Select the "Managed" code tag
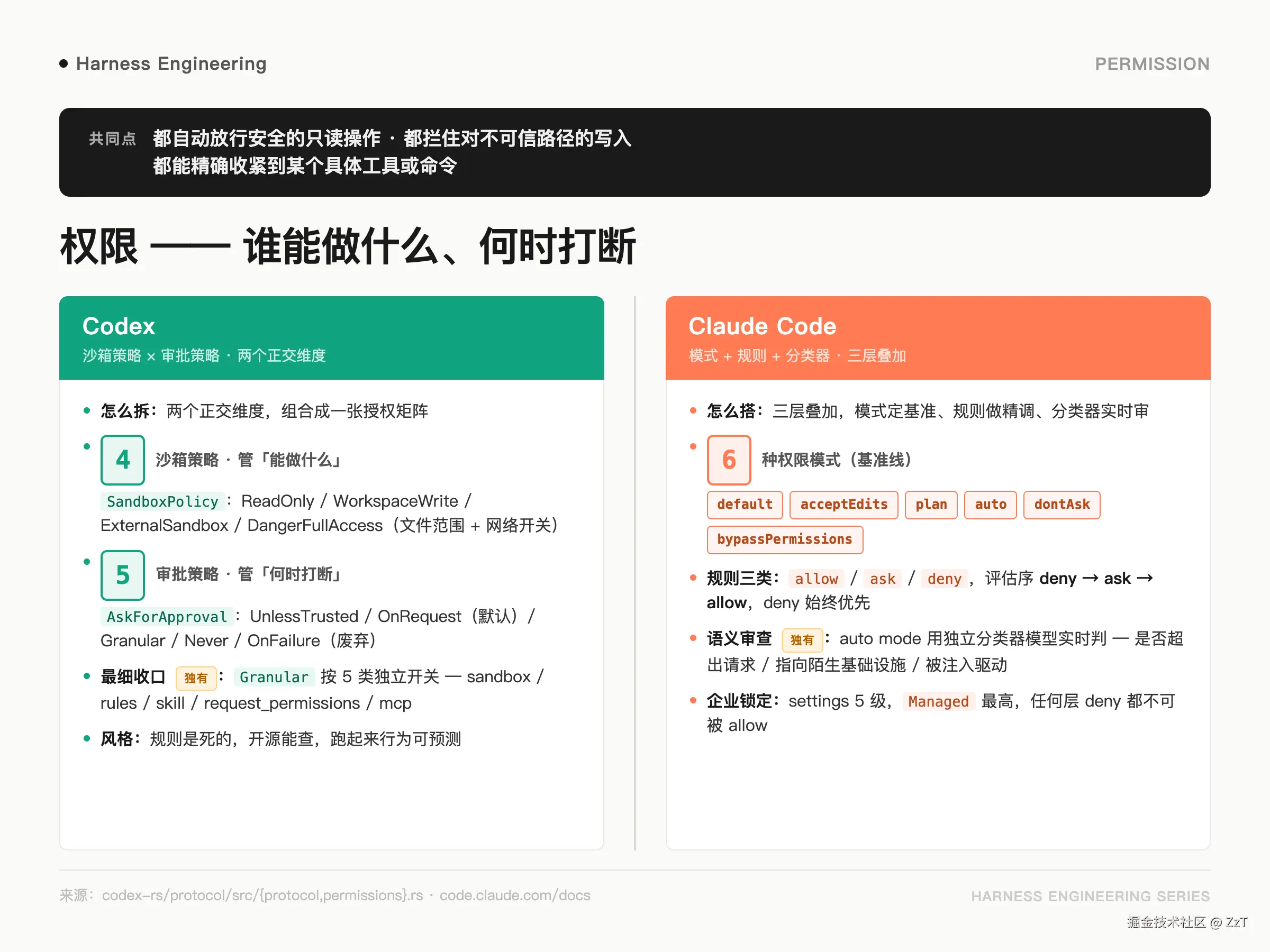The width and height of the screenshot is (1270, 952). [x=938, y=702]
